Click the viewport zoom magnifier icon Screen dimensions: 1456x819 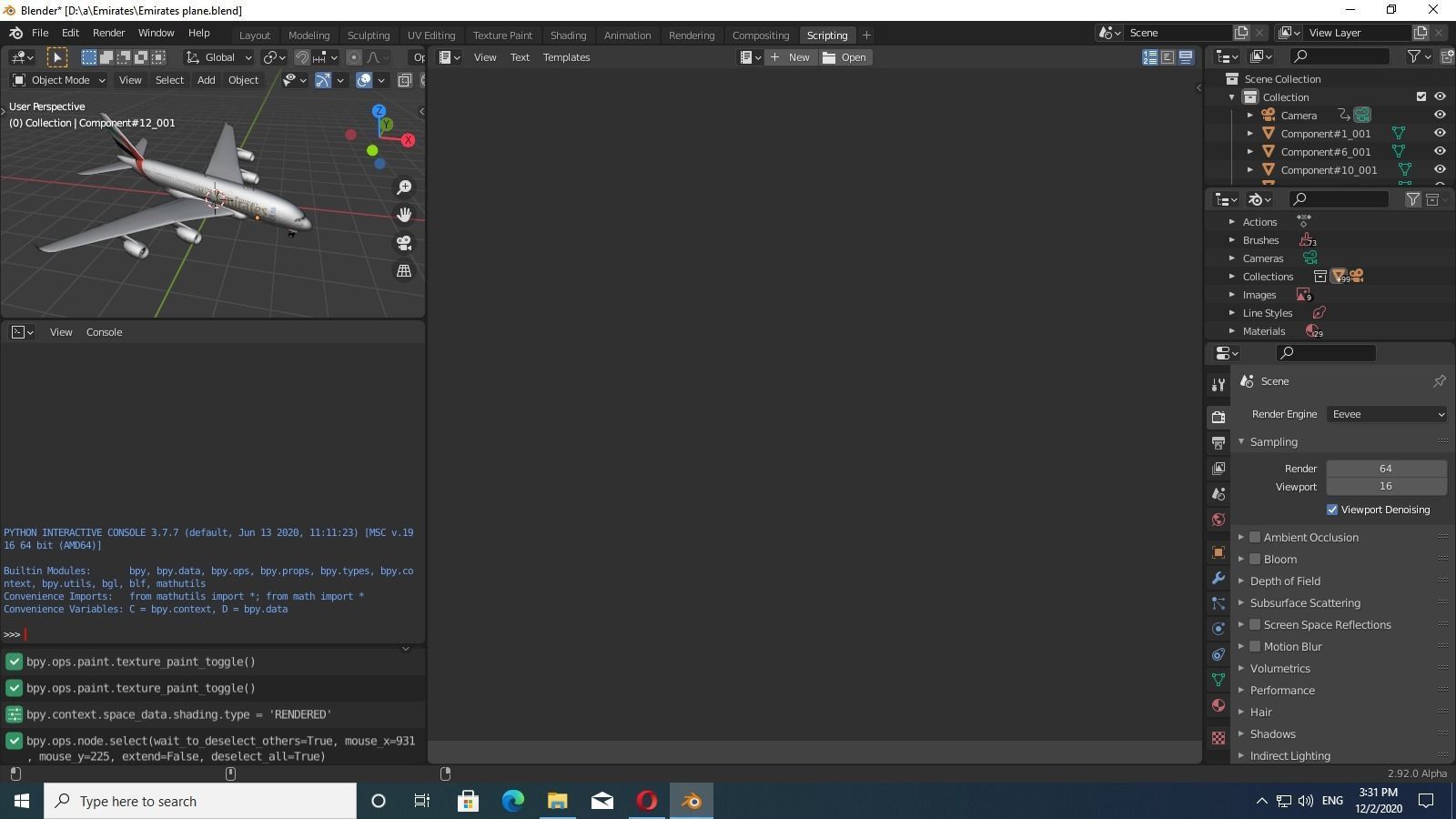[x=404, y=187]
